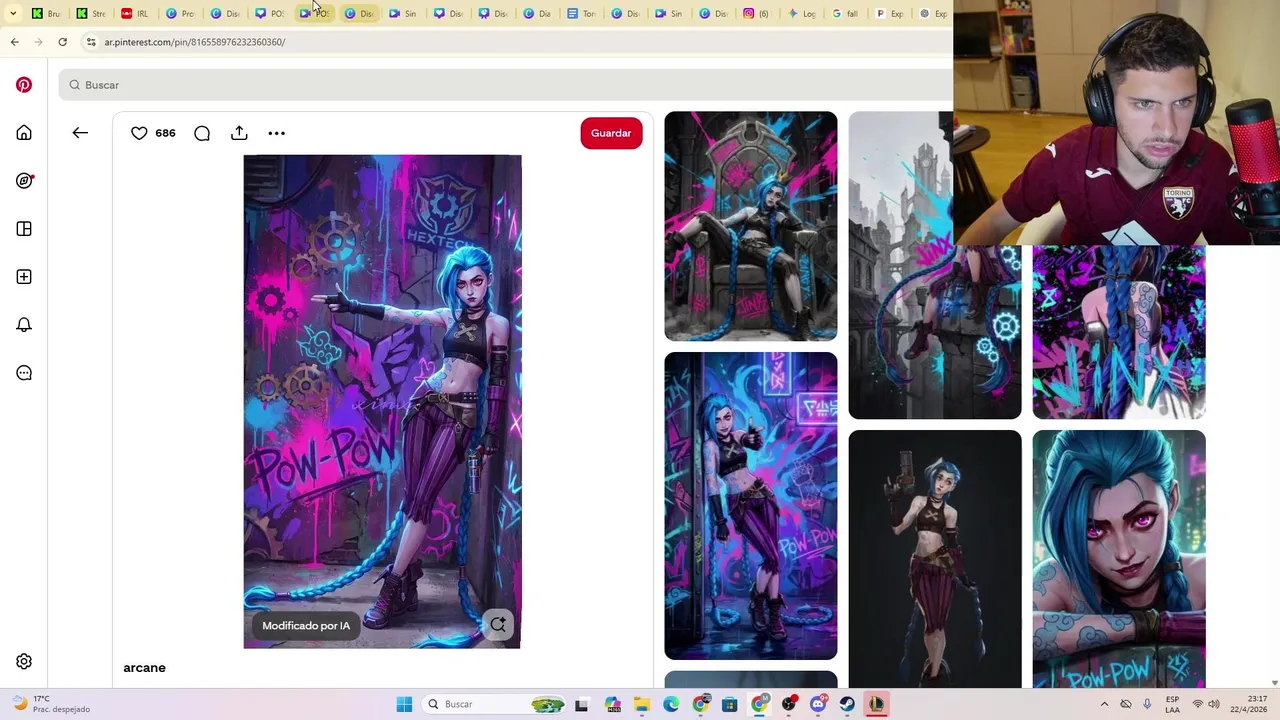Click browser forward navigation arrow
Image resolution: width=1280 pixels, height=720 pixels.
38,42
